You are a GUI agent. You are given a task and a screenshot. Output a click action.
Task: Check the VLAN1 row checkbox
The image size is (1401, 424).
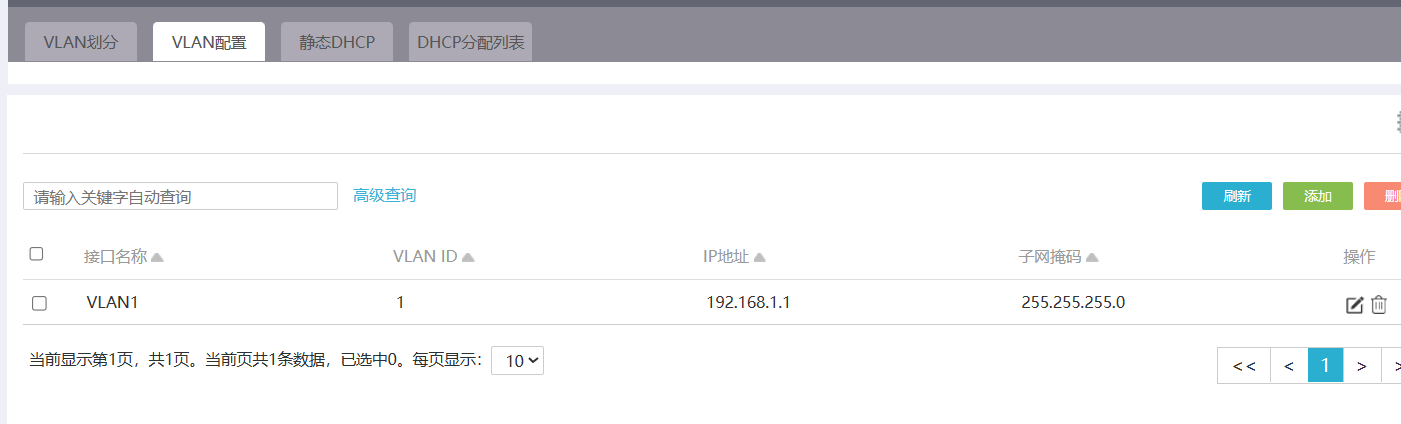pyautogui.click(x=39, y=303)
